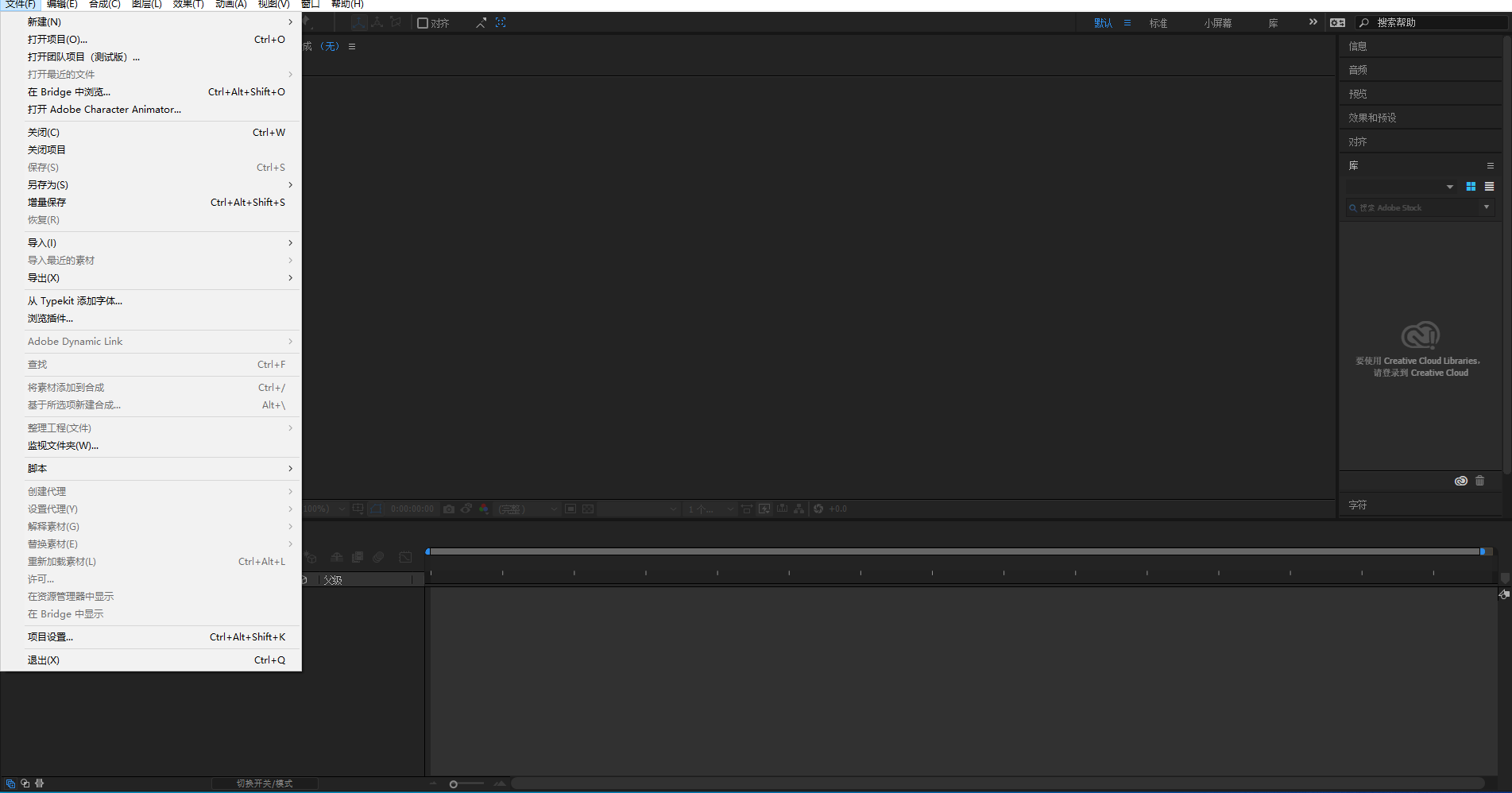Open the Adobe Stock search dropdown

(1485, 207)
